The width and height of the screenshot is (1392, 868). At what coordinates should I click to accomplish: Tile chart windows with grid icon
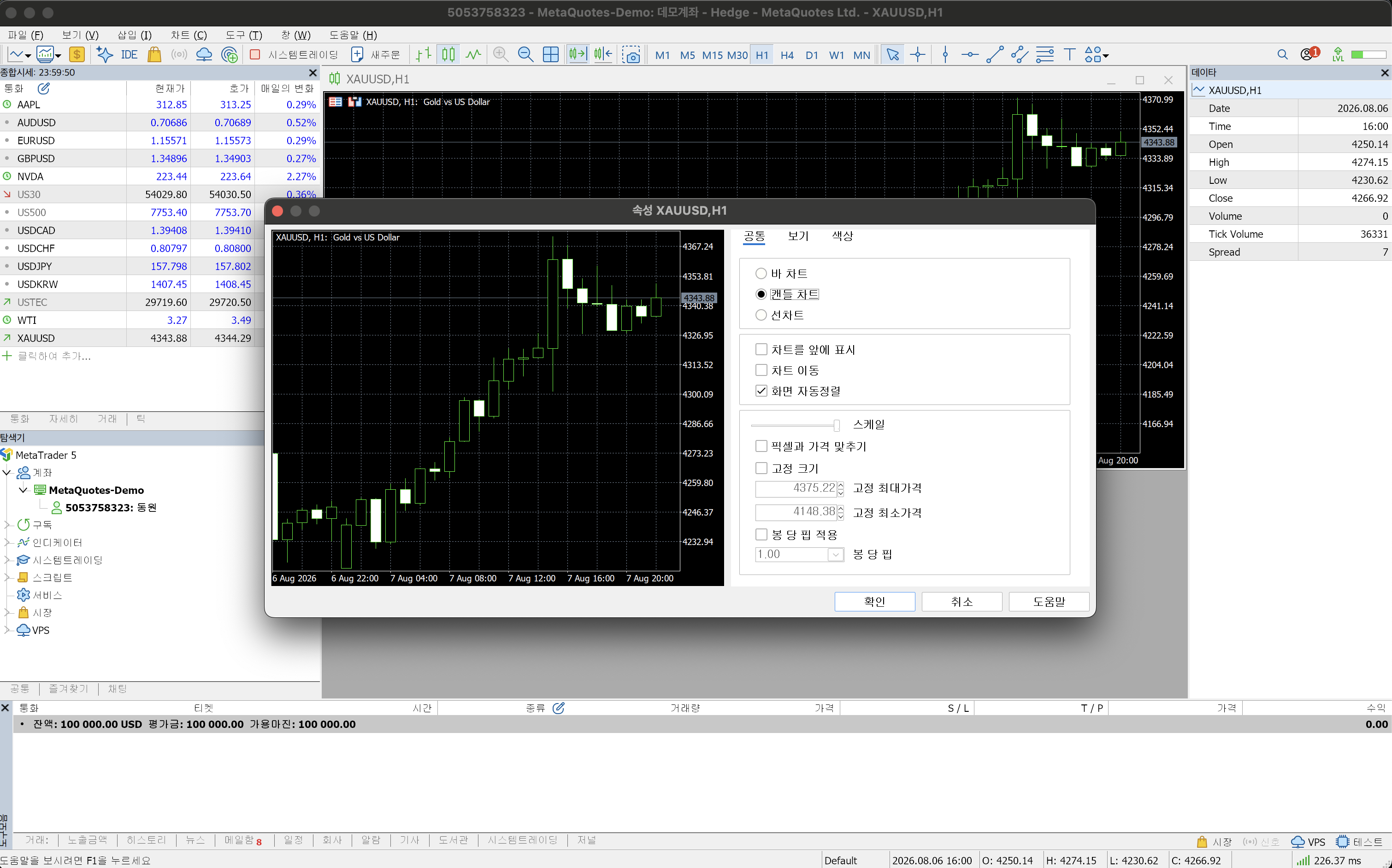(551, 54)
